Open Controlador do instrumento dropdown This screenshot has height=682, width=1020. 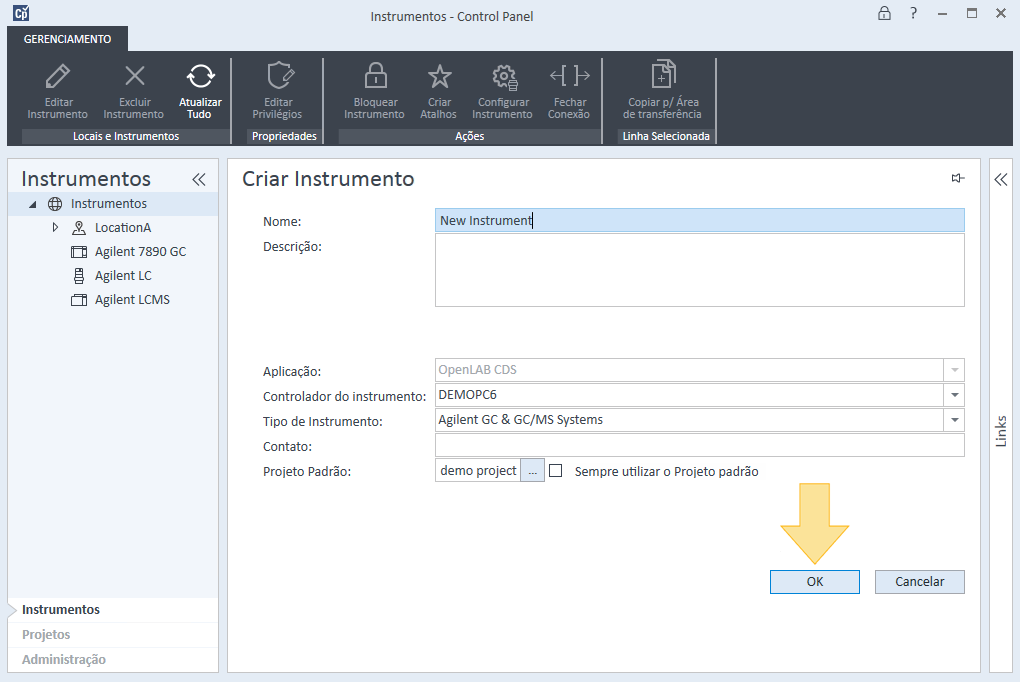pos(954,395)
